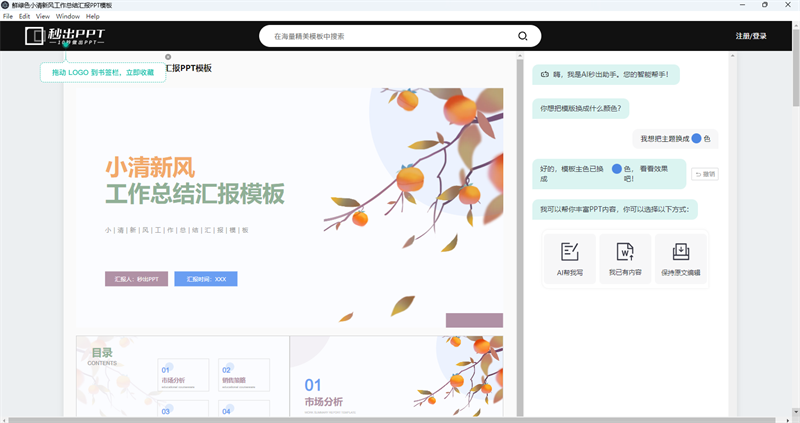Open the Edit menu
This screenshot has width=800, height=423.
tap(24, 17)
